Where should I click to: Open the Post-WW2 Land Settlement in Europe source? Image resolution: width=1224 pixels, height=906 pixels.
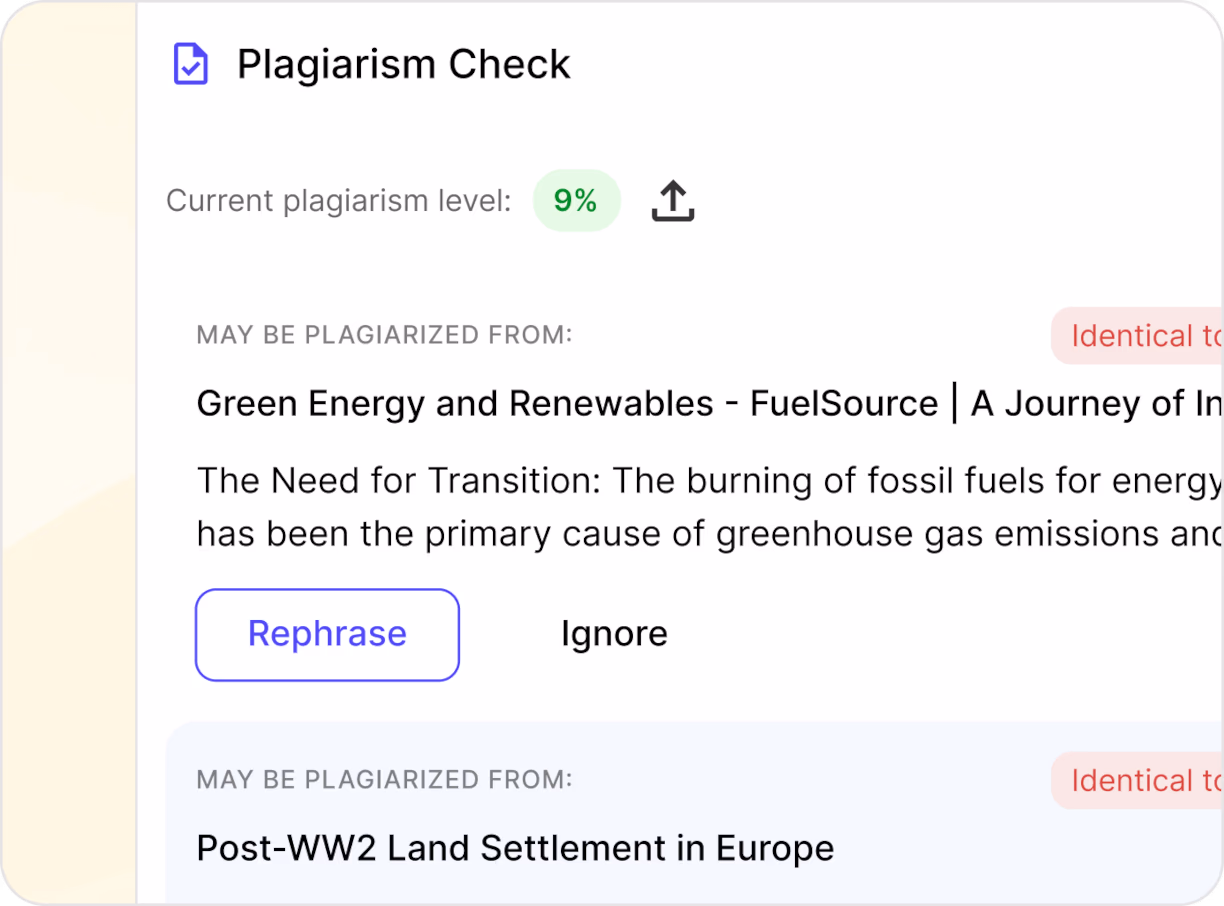[515, 849]
